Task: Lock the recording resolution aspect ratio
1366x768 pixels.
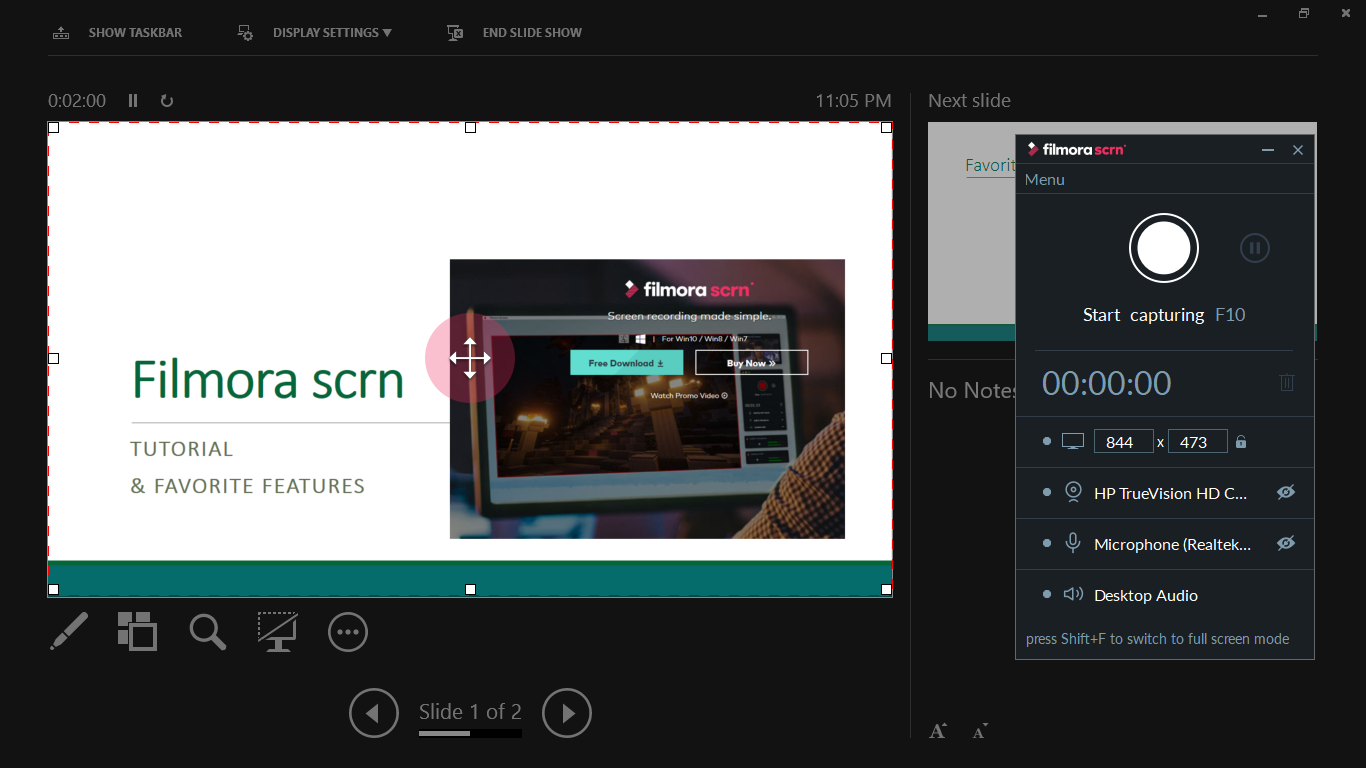Action: pos(1240,440)
